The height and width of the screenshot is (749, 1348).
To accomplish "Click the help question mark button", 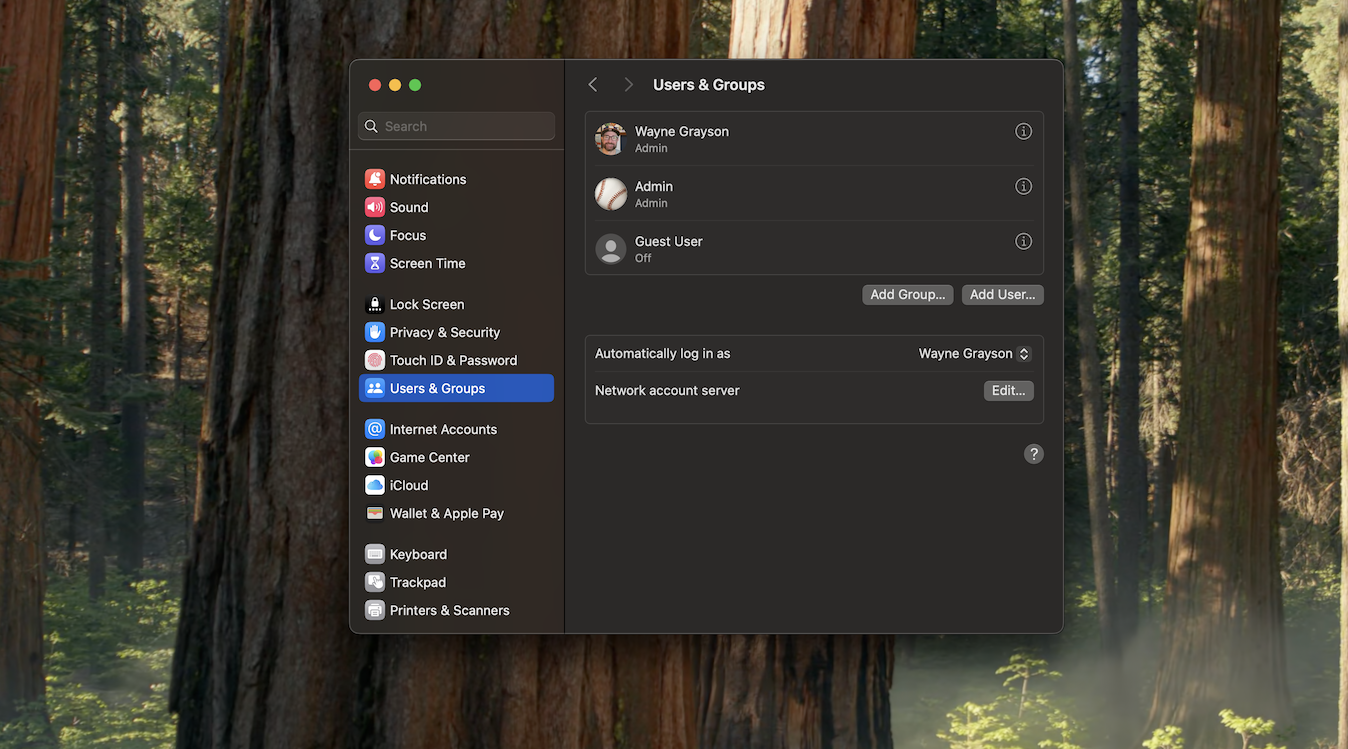I will tap(1033, 454).
